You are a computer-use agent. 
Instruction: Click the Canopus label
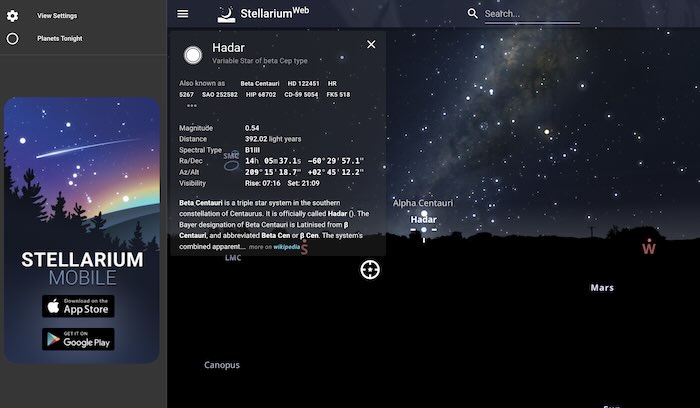pyautogui.click(x=222, y=365)
